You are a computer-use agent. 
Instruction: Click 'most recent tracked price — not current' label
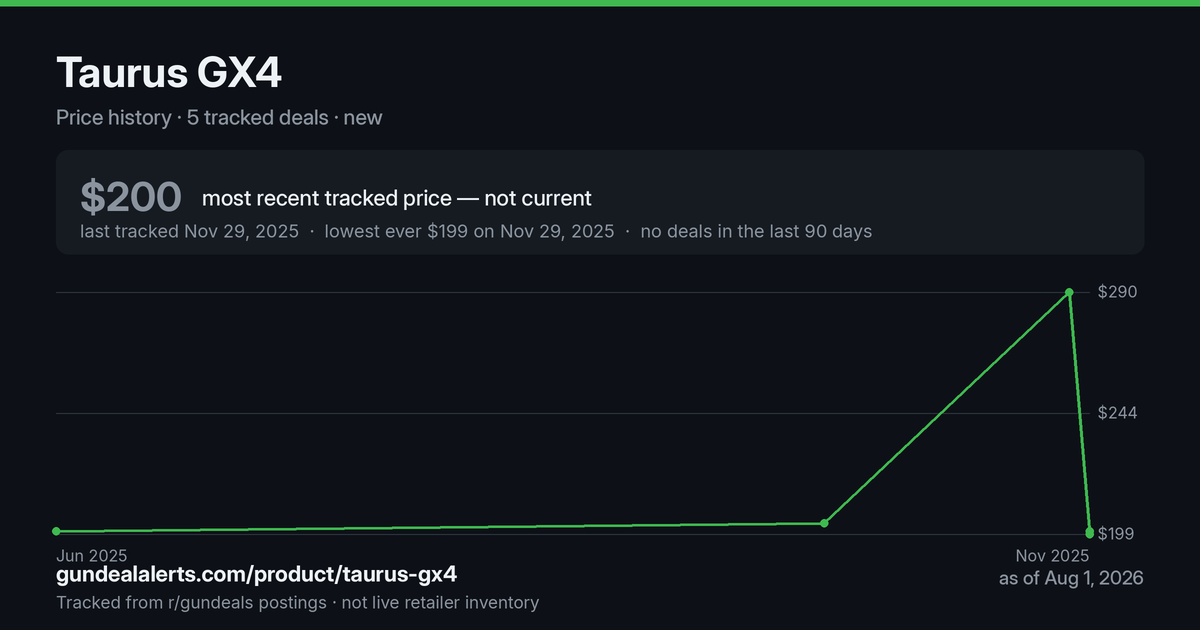click(397, 198)
